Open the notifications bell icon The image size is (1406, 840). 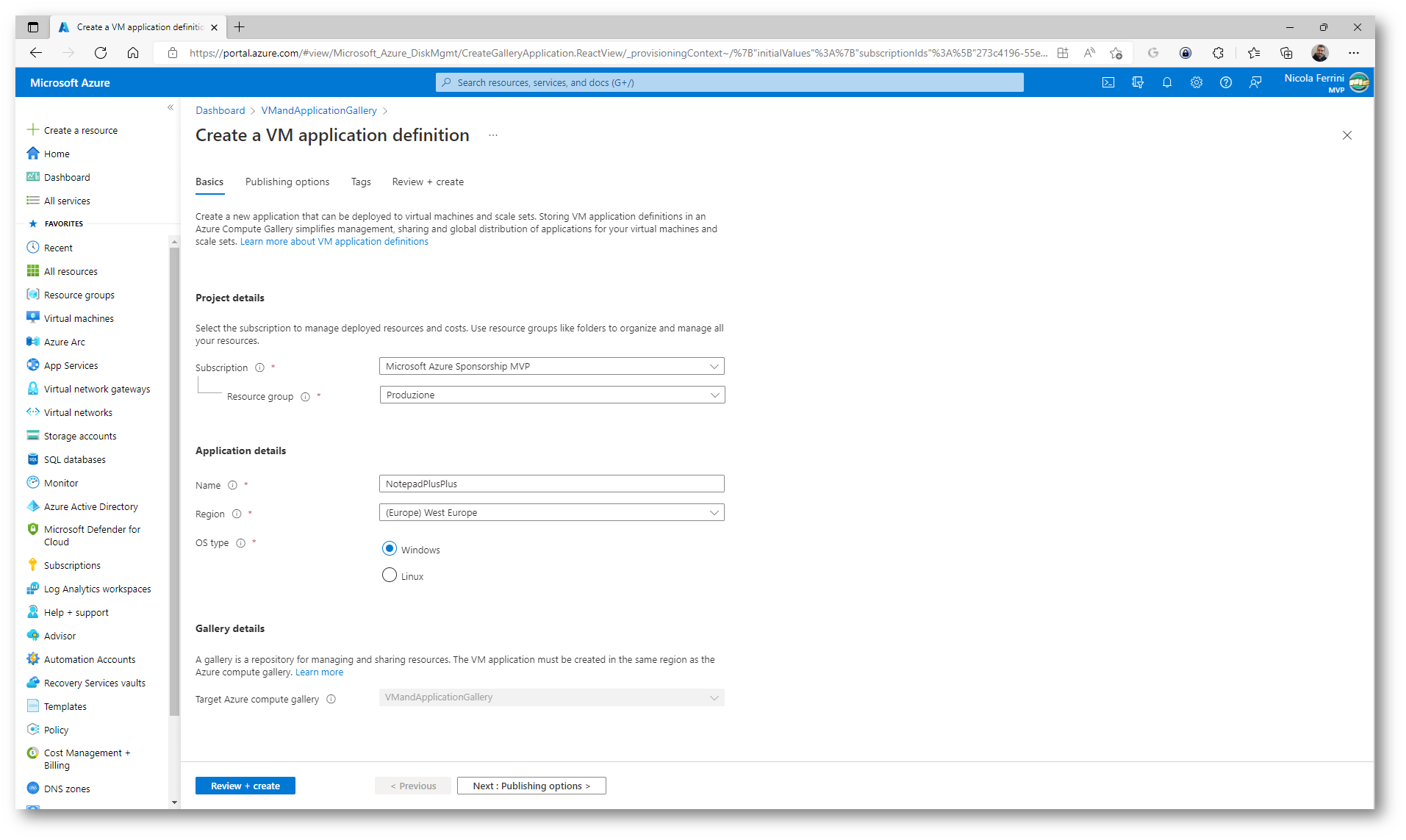click(1166, 82)
